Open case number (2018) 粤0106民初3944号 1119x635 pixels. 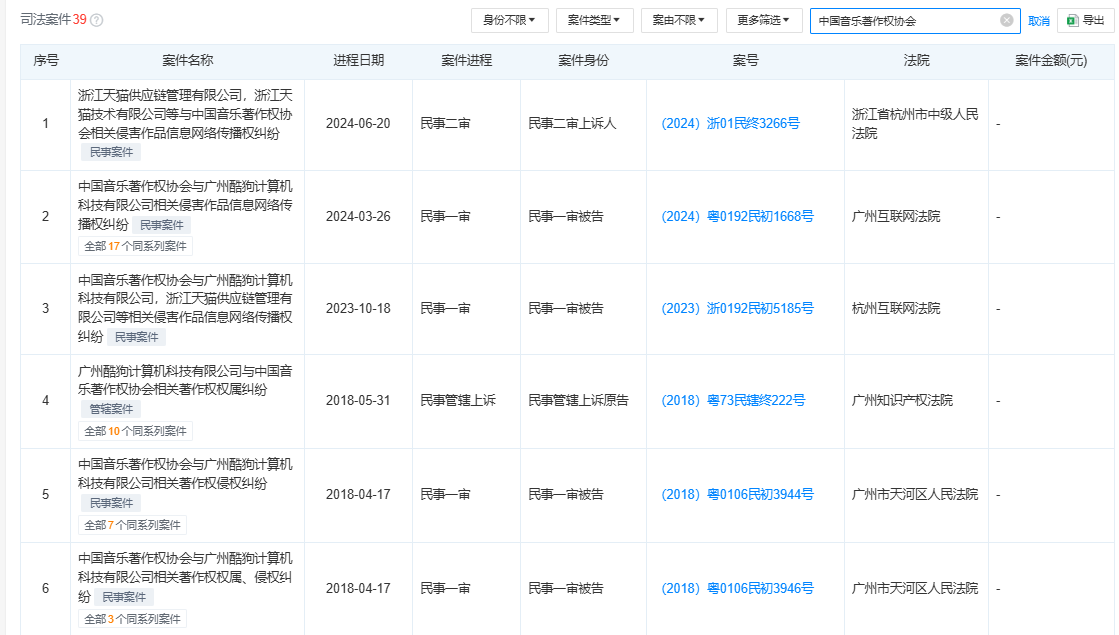point(737,494)
